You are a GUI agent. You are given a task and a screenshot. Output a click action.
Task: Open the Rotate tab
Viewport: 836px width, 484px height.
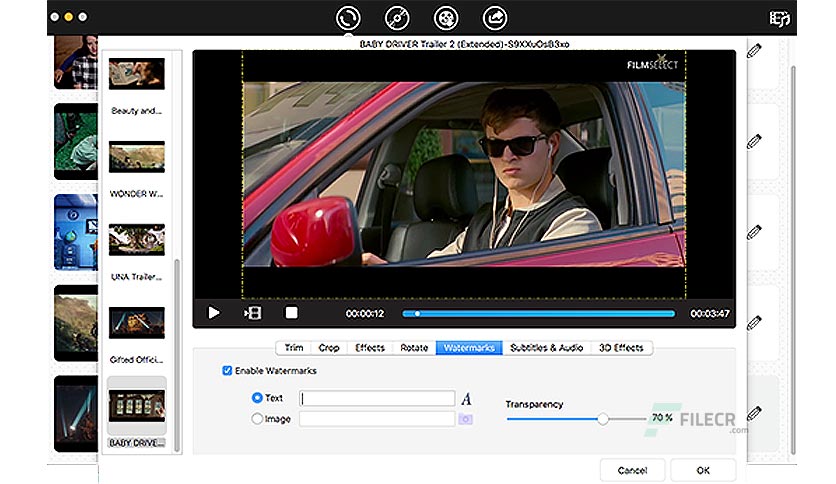tap(414, 348)
